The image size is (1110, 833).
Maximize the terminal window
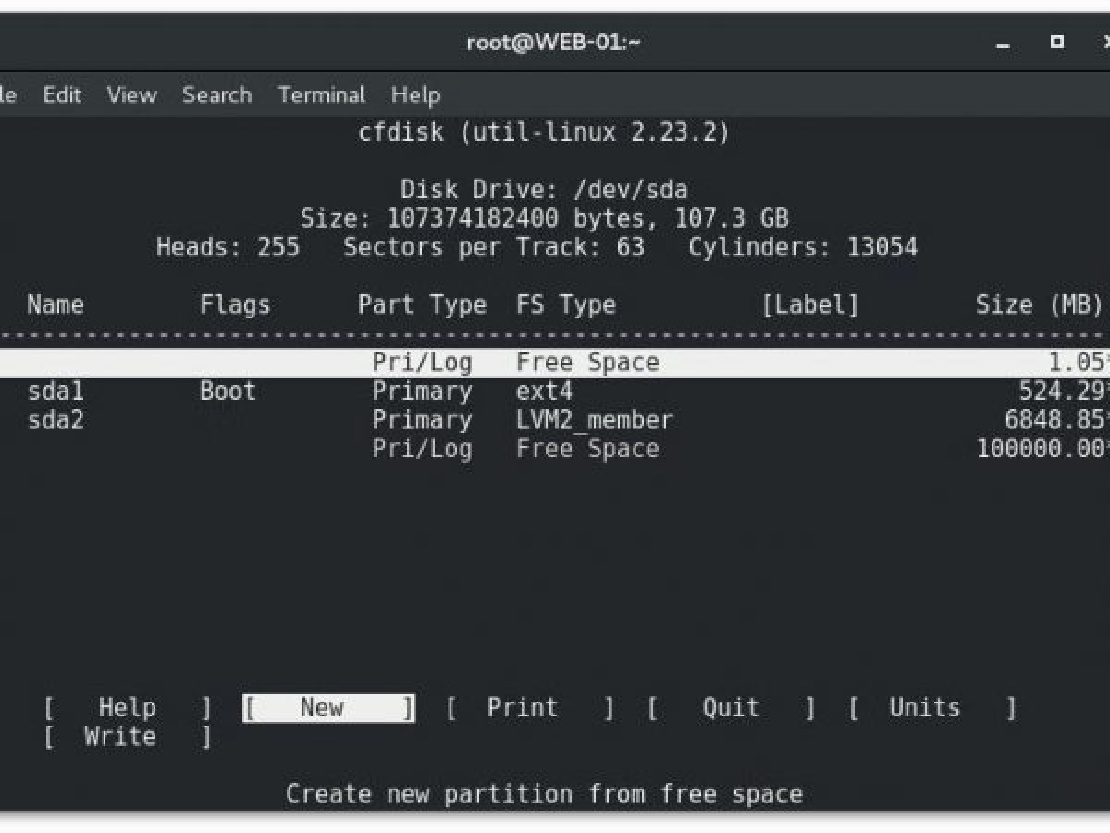(1057, 42)
